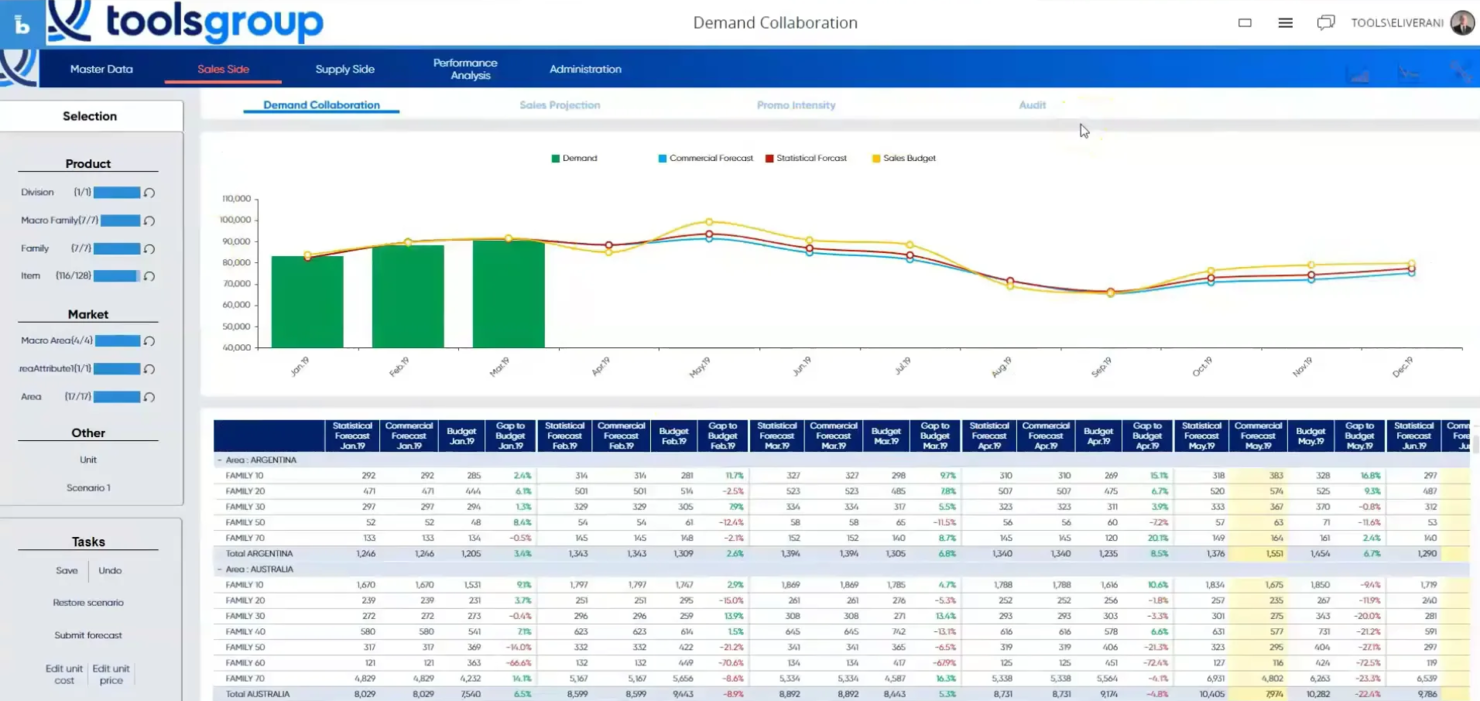Open the chat bubbles icon
1480x701 pixels.
coord(1326,23)
